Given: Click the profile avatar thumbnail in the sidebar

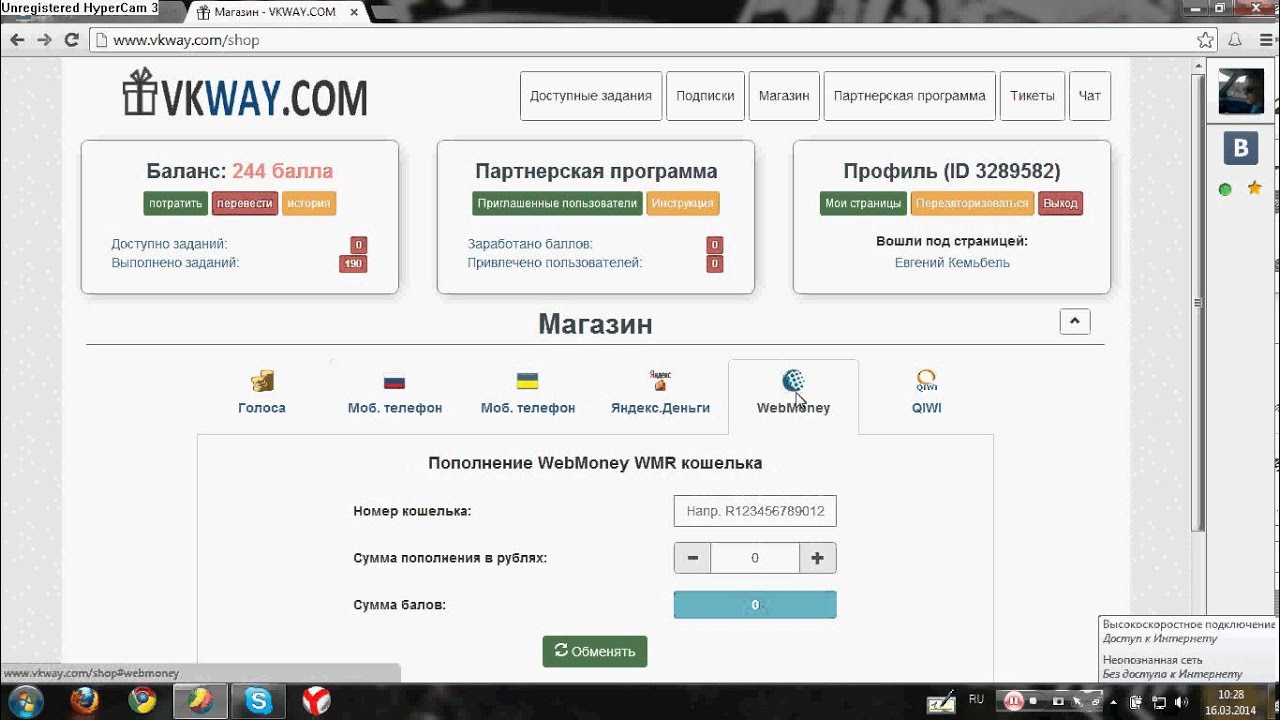Looking at the screenshot, I should (1241, 92).
